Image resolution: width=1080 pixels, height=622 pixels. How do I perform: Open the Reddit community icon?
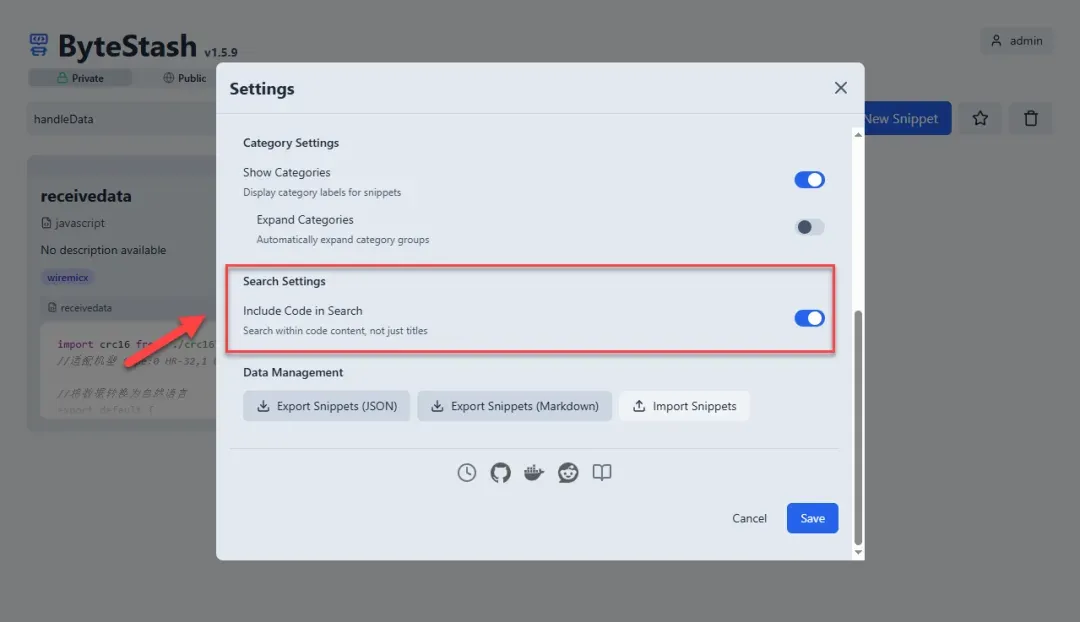click(x=568, y=473)
